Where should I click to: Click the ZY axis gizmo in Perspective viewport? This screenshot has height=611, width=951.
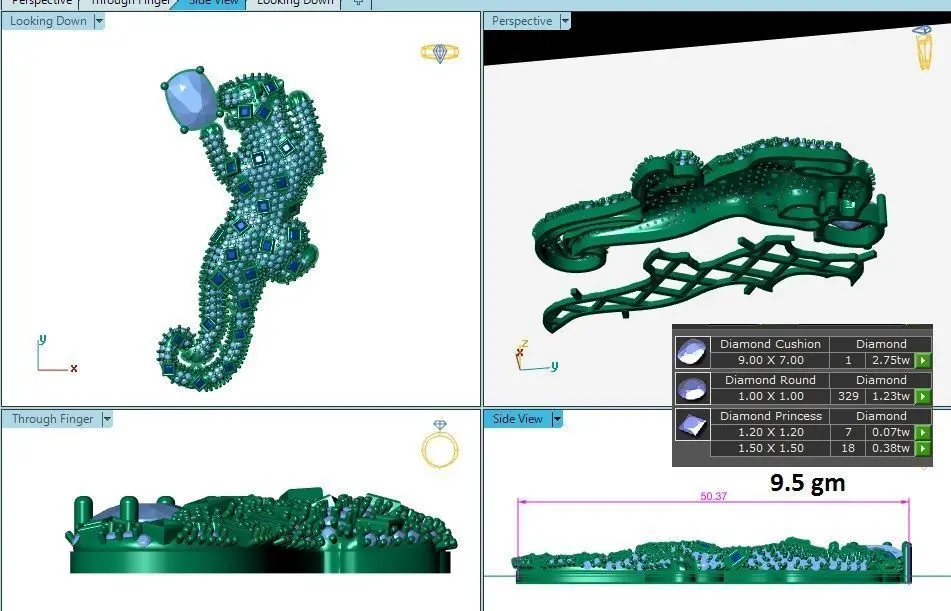tap(536, 357)
